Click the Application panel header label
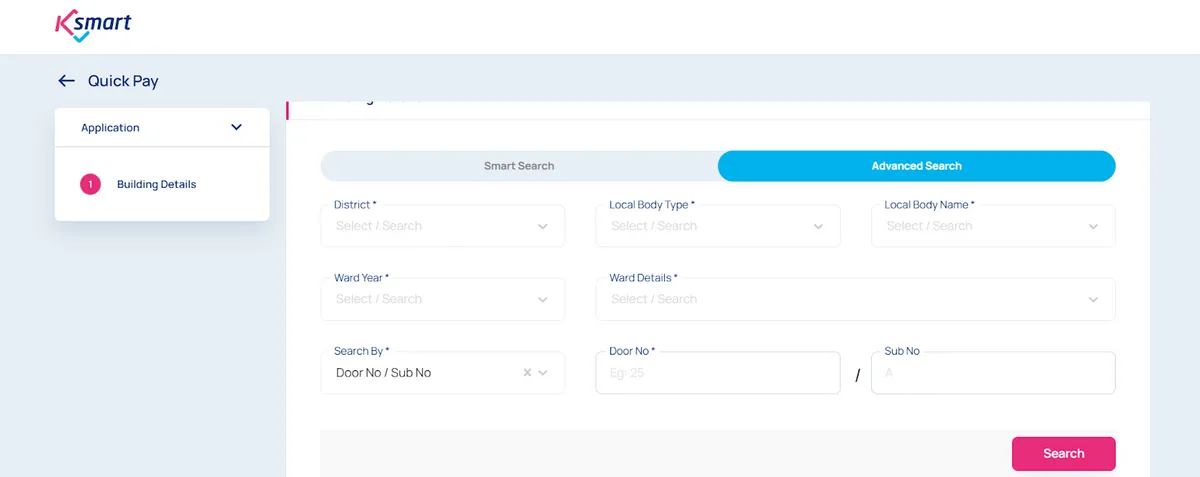 110,128
